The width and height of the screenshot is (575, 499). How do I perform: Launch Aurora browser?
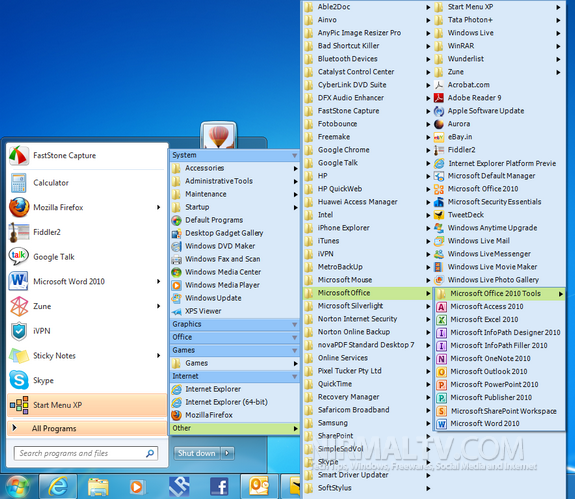(499, 124)
